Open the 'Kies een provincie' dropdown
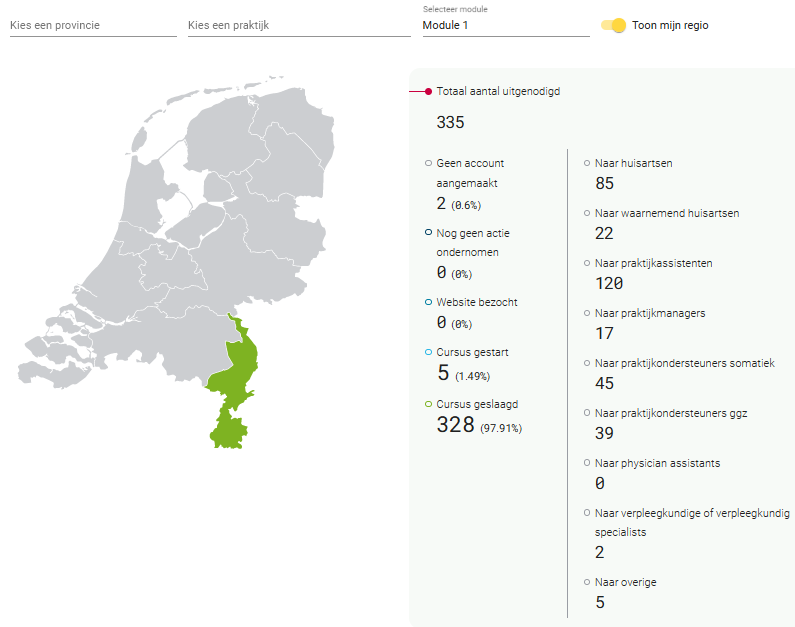Image resolution: width=795 pixels, height=627 pixels. pyautogui.click(x=93, y=25)
